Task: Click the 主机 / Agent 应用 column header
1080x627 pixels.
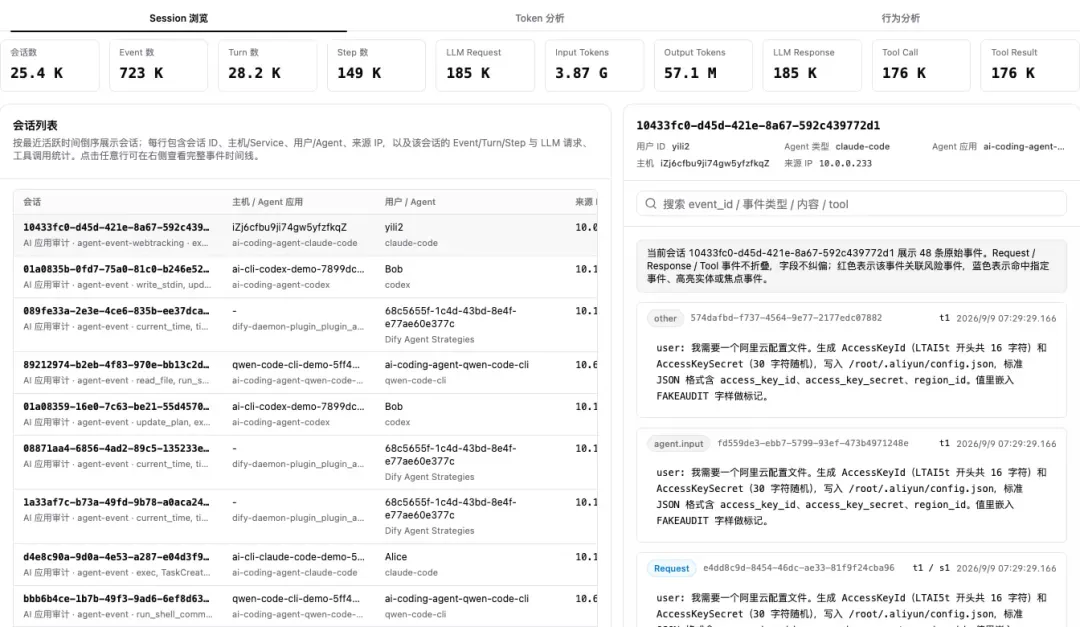Action: coord(267,202)
